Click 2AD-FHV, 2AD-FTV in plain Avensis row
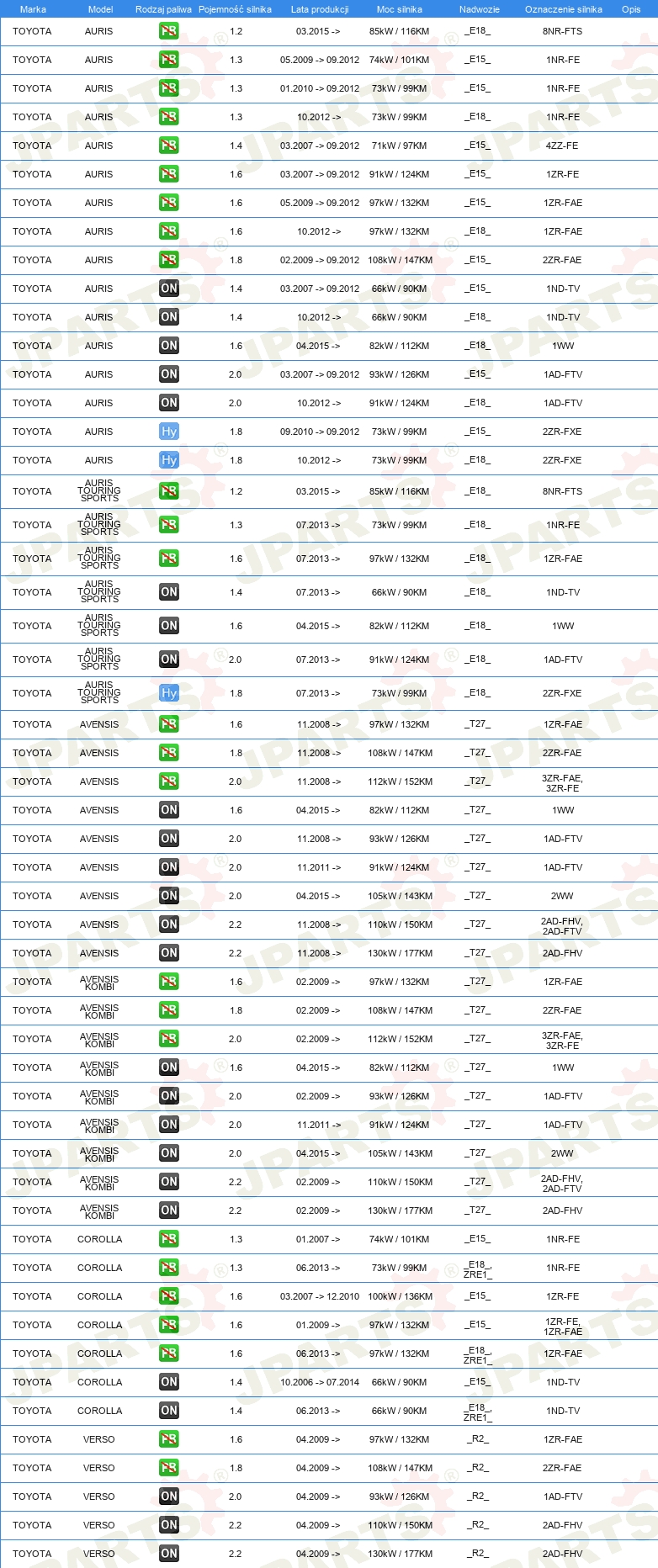 pyautogui.click(x=562, y=924)
